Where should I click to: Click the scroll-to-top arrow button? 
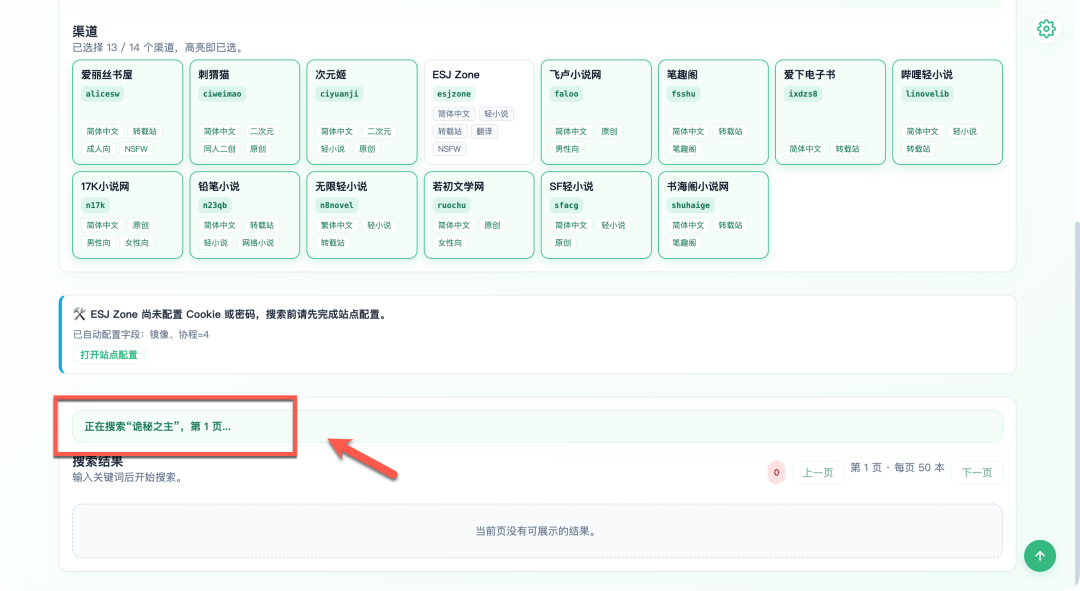pyautogui.click(x=1039, y=556)
